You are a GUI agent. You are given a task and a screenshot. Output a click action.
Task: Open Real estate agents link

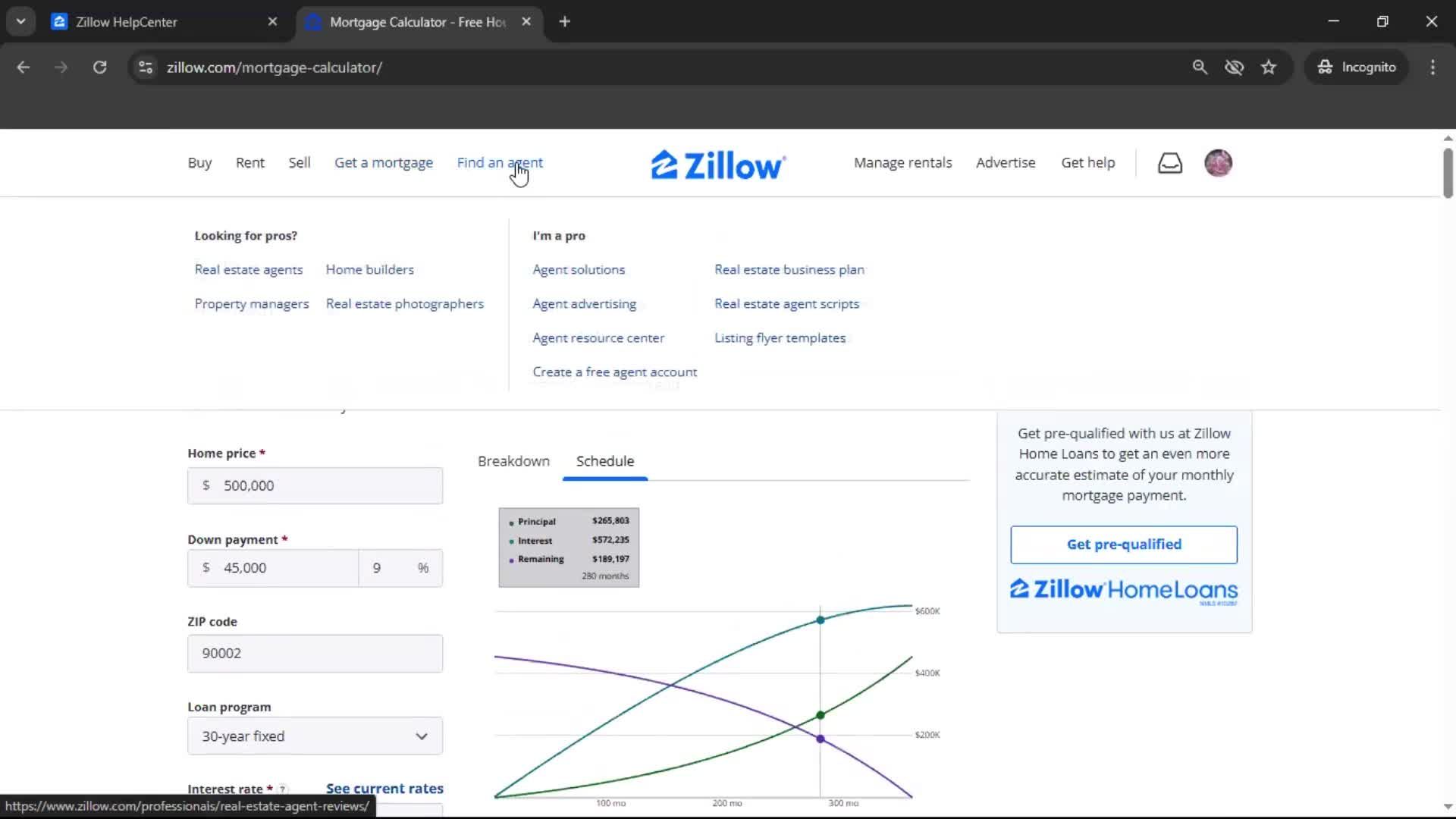(x=248, y=270)
